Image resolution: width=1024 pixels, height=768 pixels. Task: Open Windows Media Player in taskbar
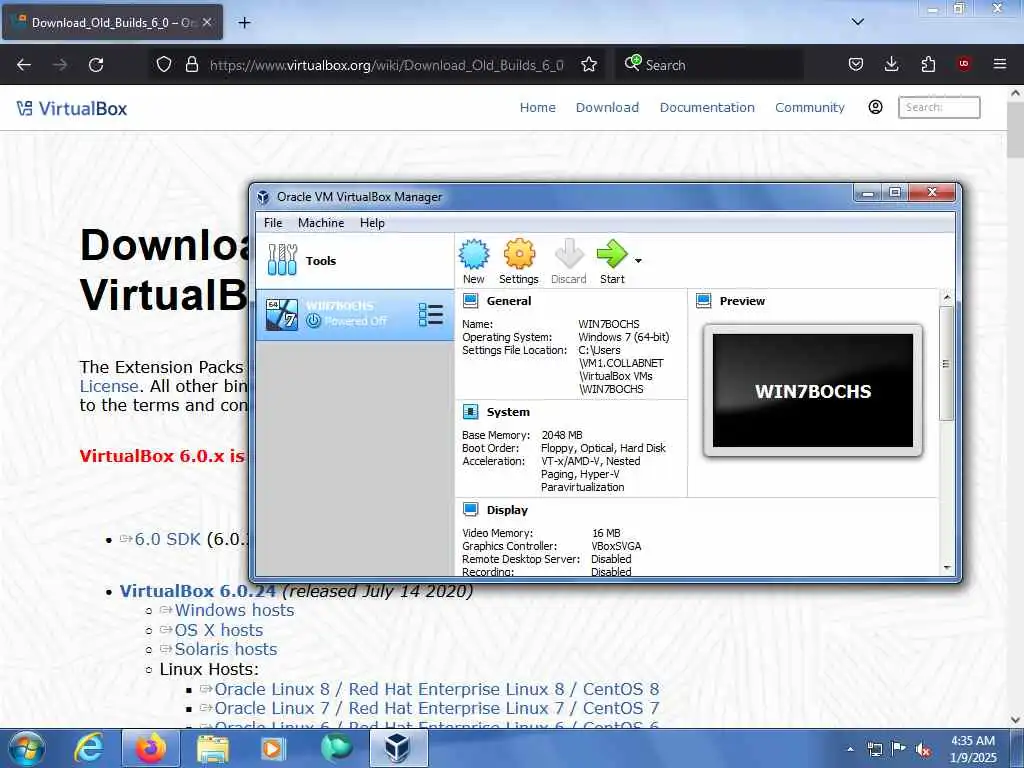[272, 748]
